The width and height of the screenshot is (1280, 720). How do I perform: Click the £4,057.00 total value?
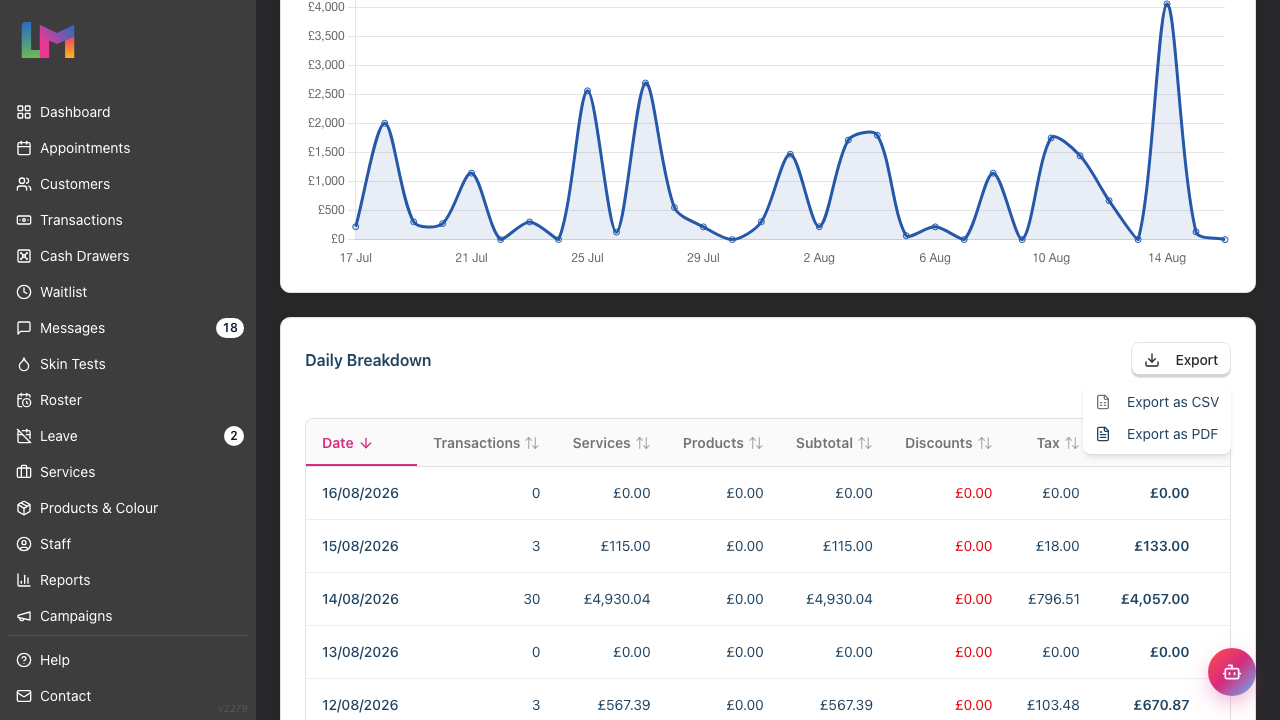pos(1155,599)
